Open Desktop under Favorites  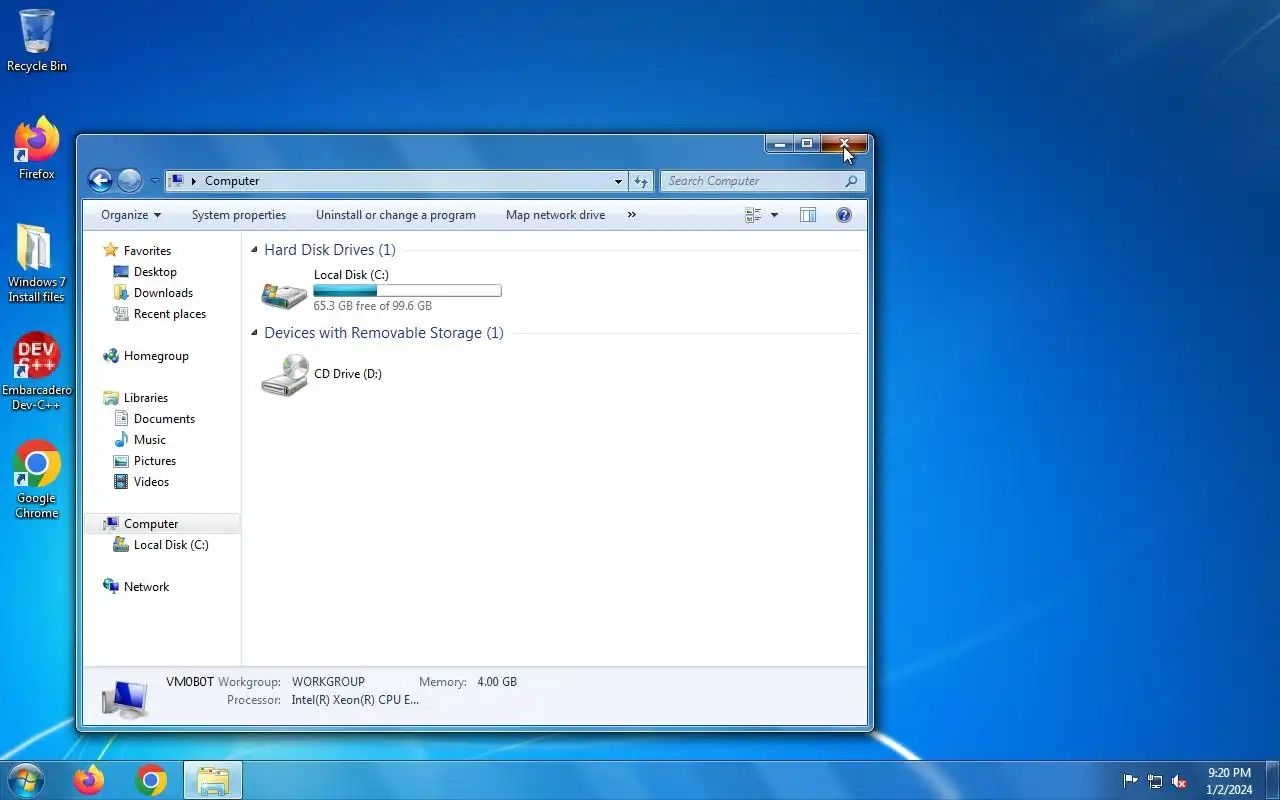click(155, 272)
